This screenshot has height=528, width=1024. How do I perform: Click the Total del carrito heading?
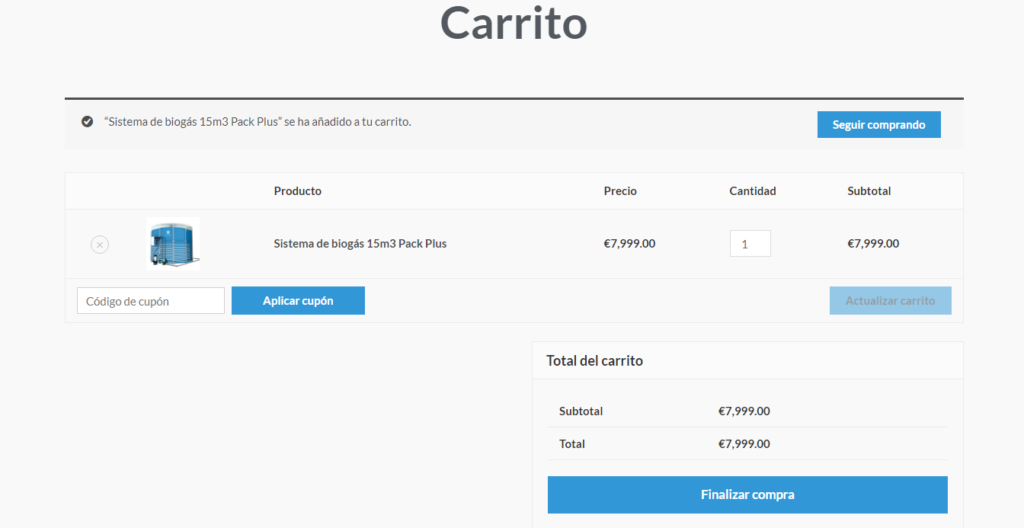(594, 361)
